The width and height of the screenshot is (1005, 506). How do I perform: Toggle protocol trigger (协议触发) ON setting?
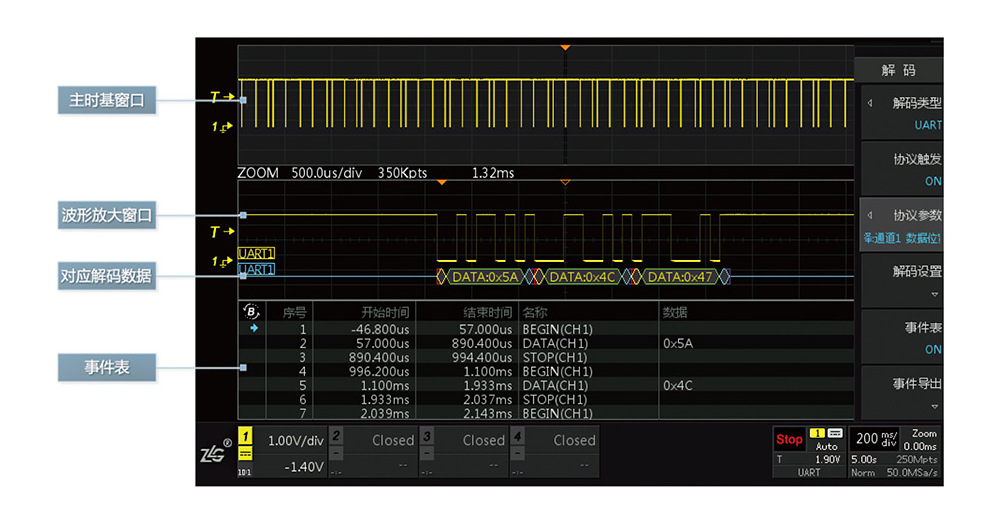coord(900,169)
